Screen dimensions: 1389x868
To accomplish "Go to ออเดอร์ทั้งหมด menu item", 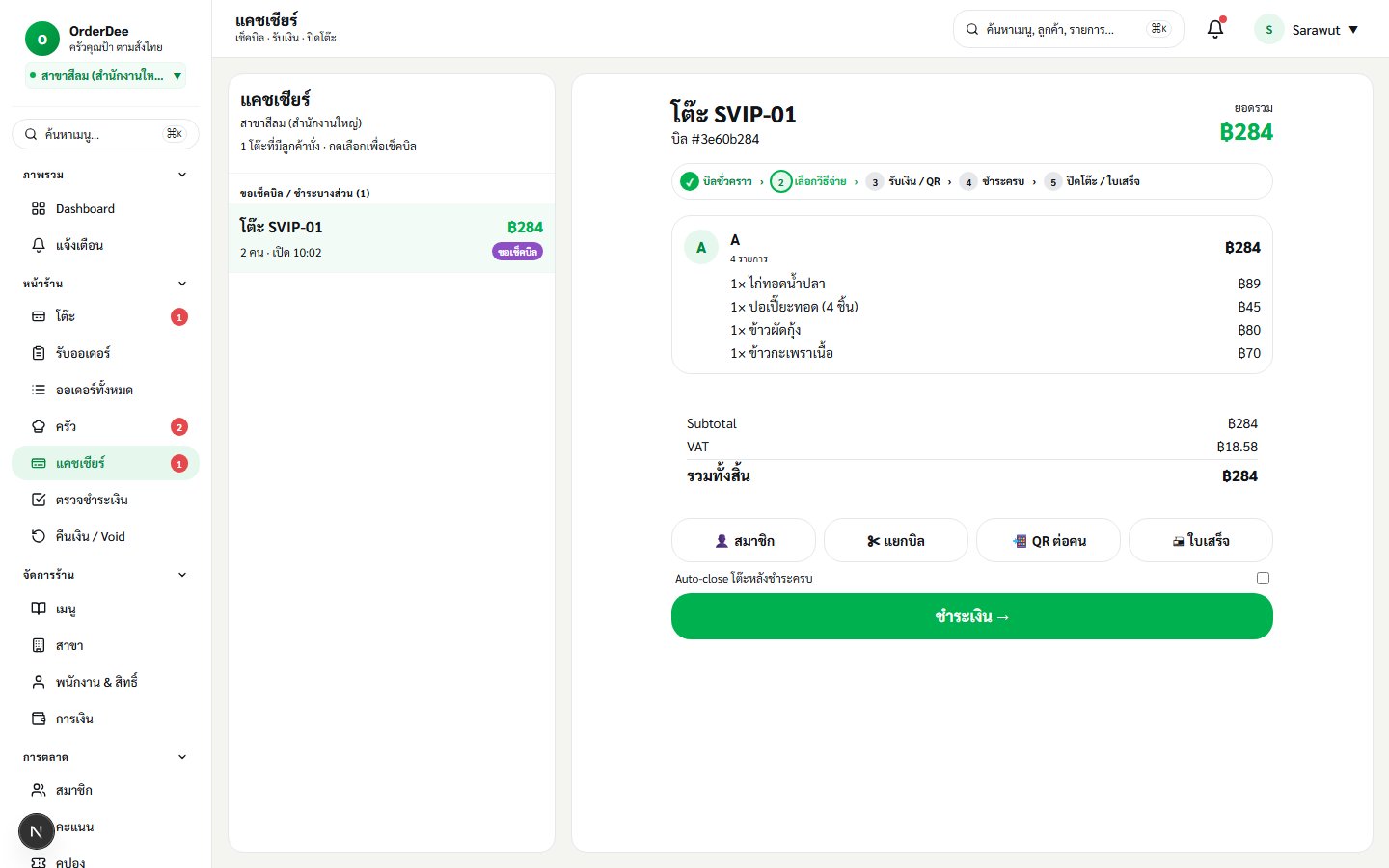I will click(105, 390).
